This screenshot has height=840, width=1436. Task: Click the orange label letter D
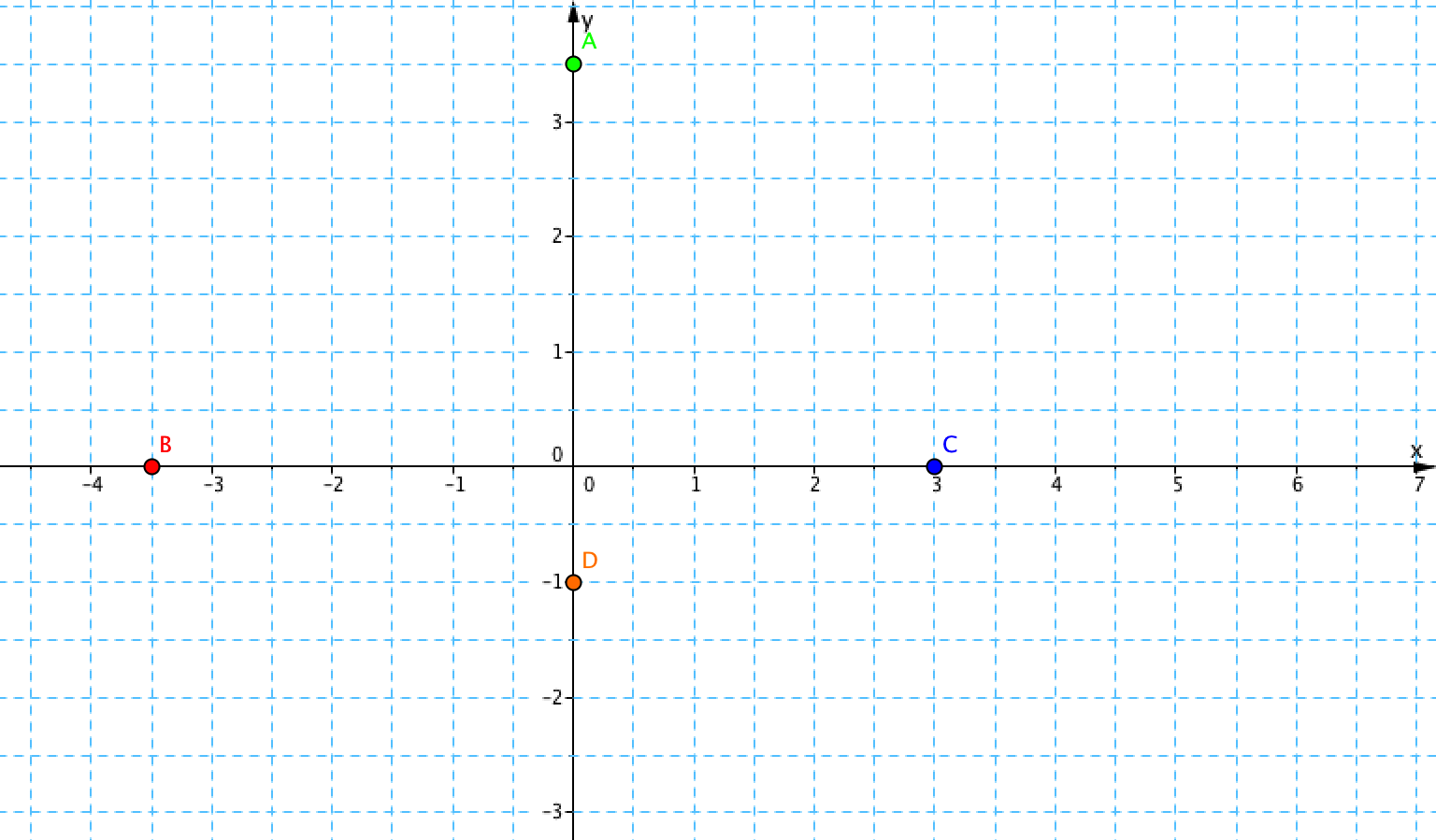tap(589, 561)
